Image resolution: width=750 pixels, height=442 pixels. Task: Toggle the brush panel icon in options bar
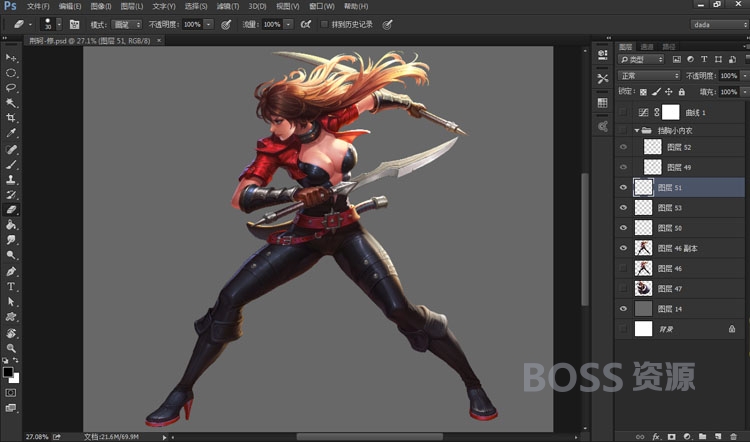click(74, 24)
